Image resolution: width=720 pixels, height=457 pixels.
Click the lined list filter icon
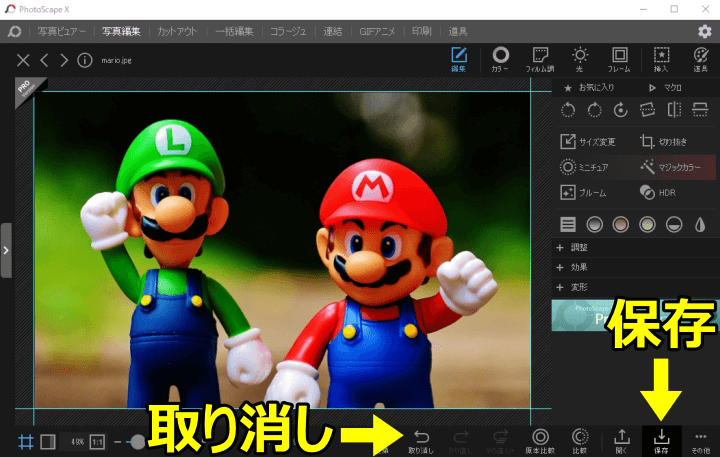coord(568,224)
